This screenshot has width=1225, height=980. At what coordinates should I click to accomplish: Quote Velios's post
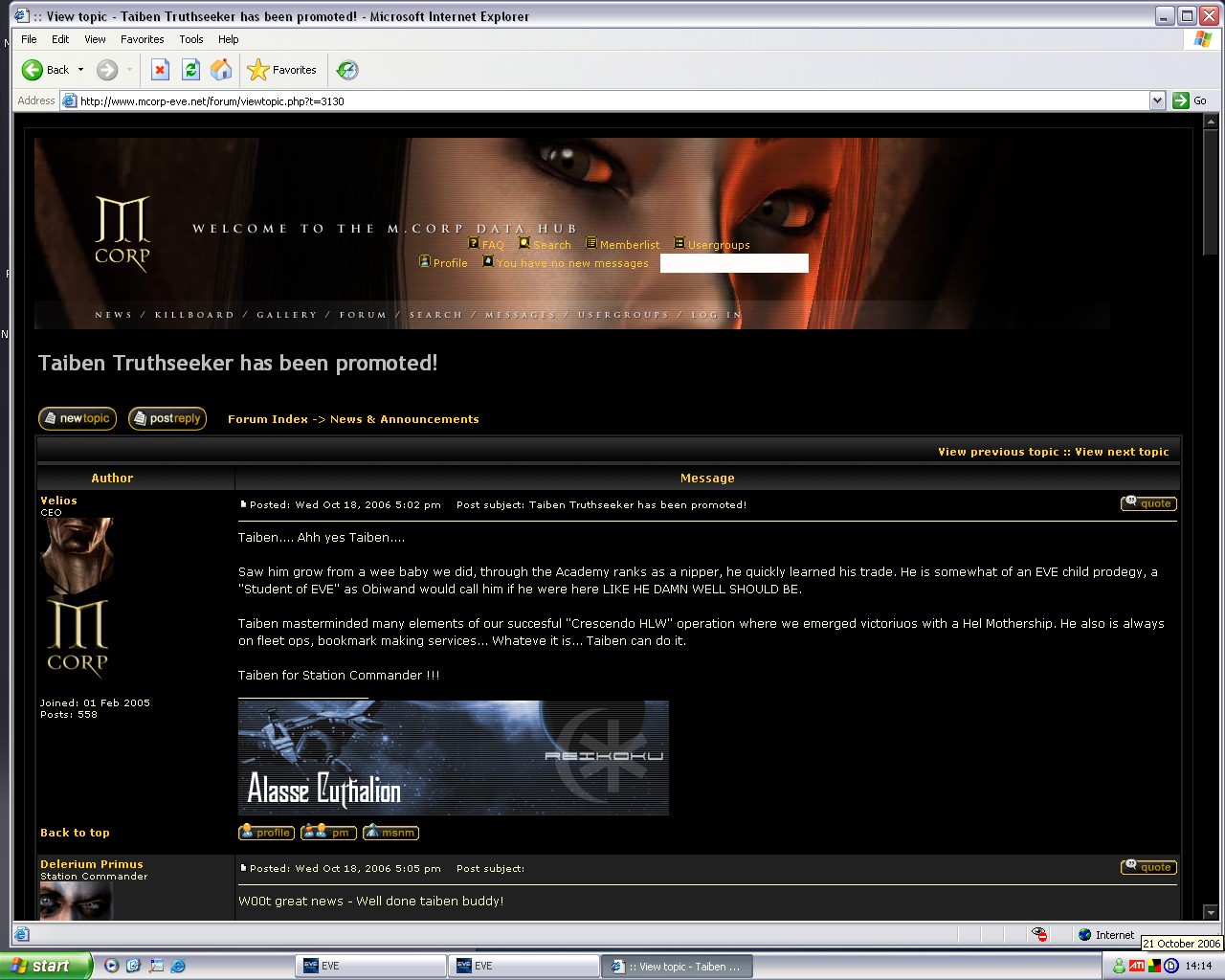1148,503
